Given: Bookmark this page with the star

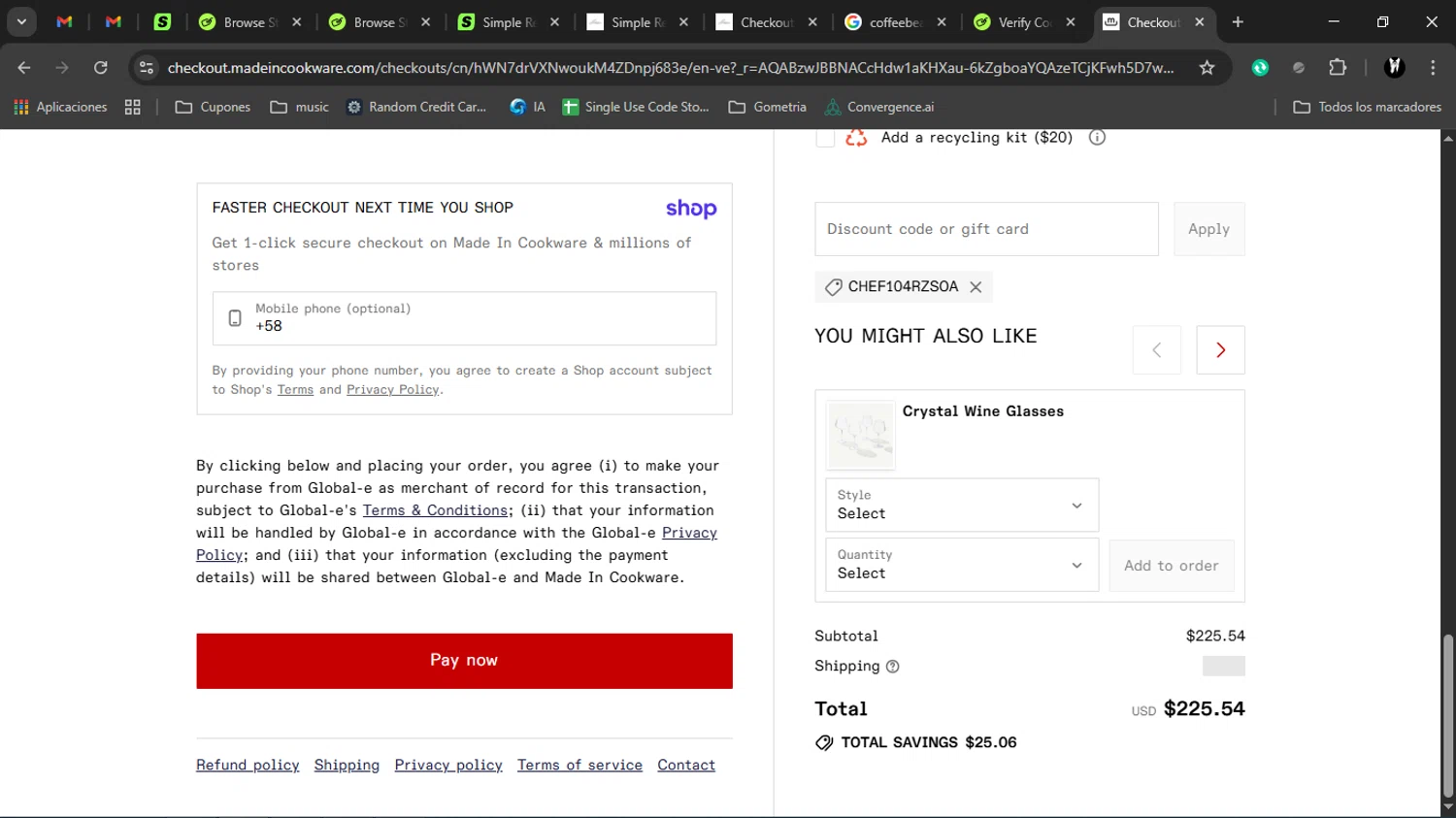Looking at the screenshot, I should (1207, 67).
